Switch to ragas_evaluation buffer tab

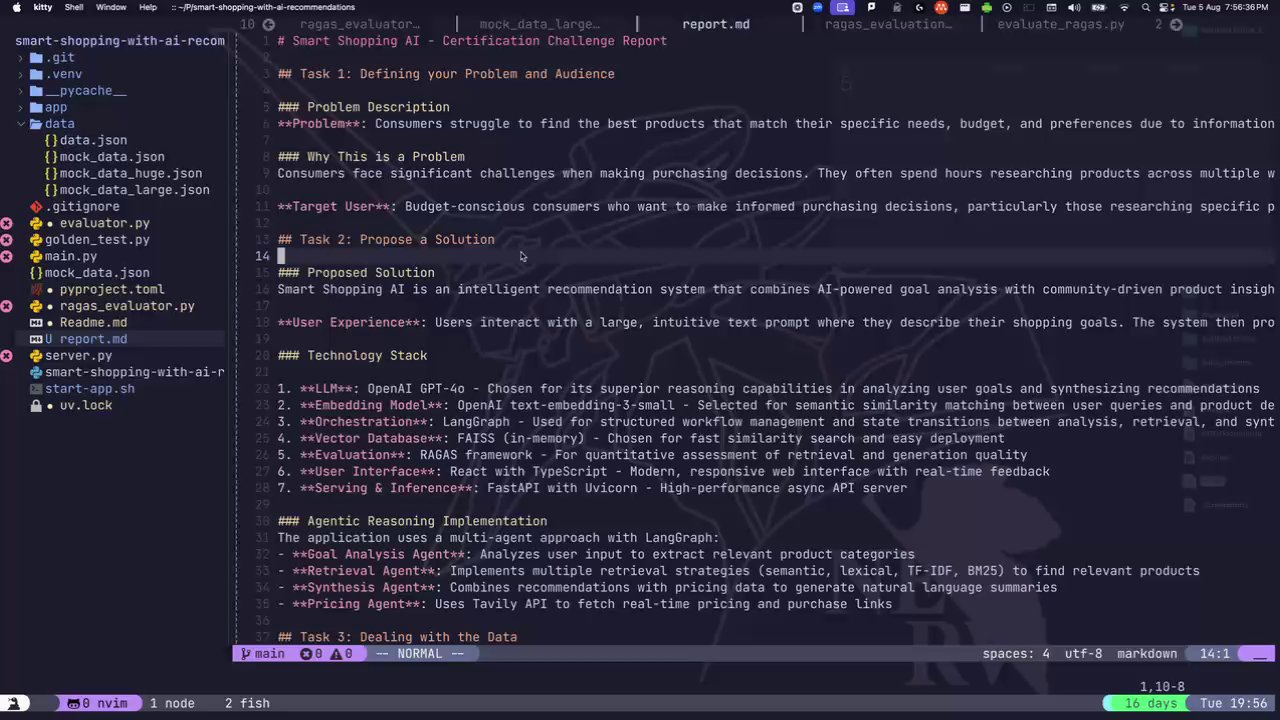(888, 24)
